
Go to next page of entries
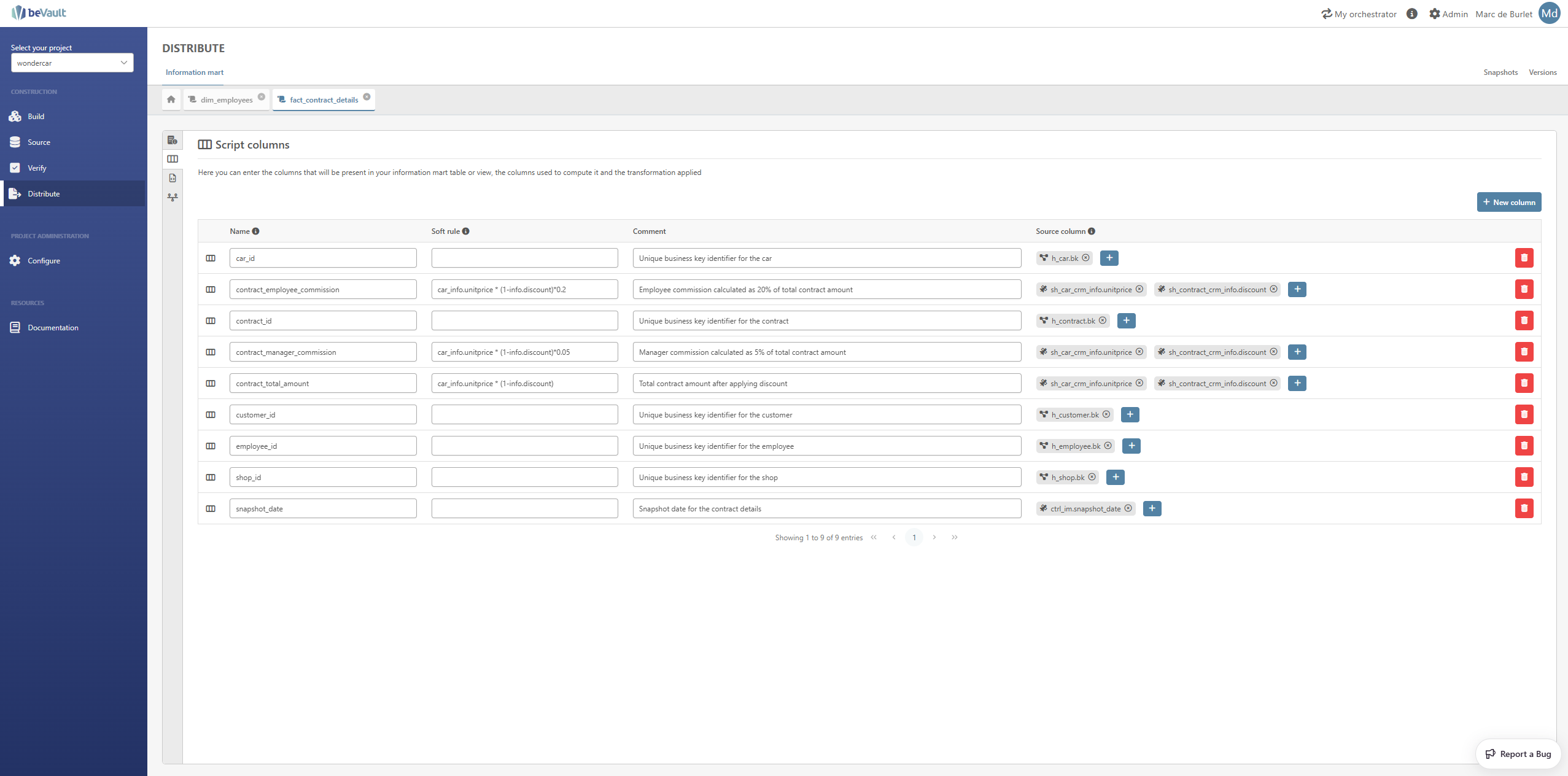[934, 537]
